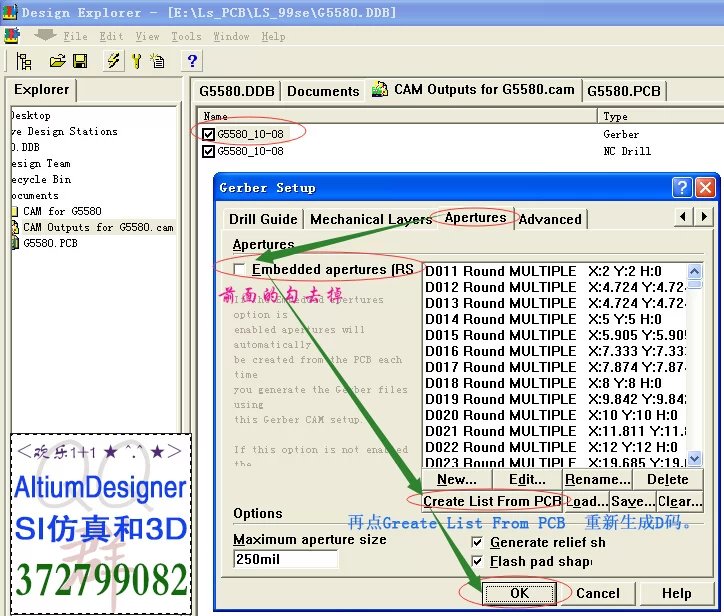Click the Edit... aperture button
Image resolution: width=724 pixels, height=616 pixels.
[x=527, y=479]
